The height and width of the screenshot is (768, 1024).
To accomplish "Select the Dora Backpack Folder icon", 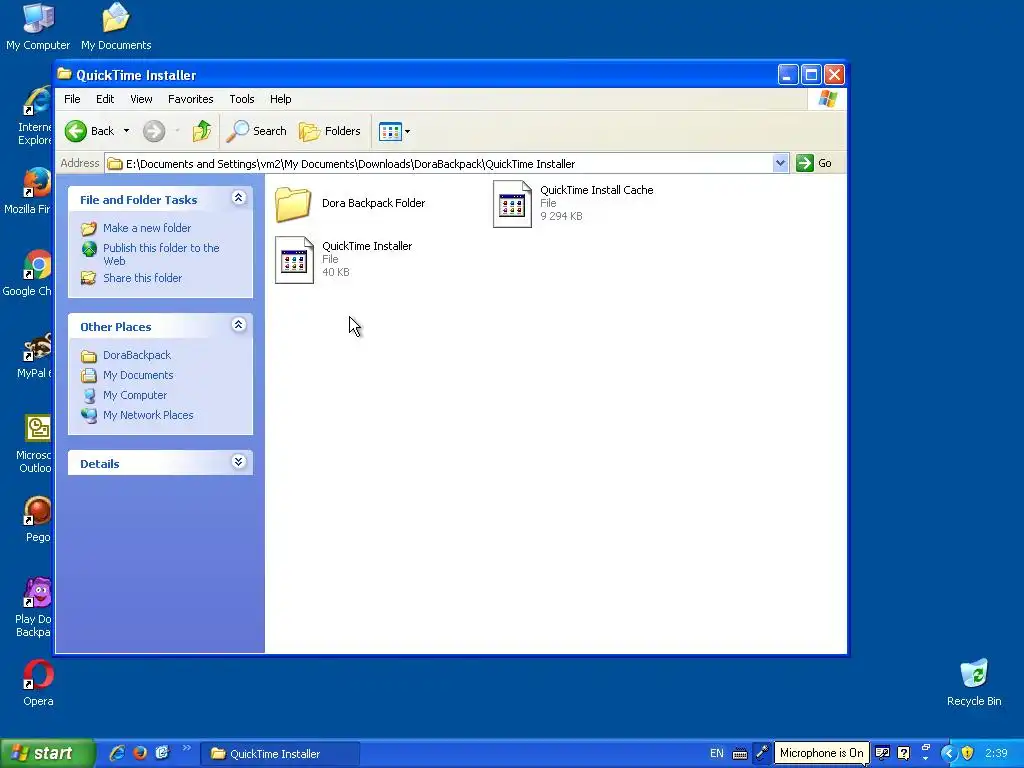I will (293, 204).
